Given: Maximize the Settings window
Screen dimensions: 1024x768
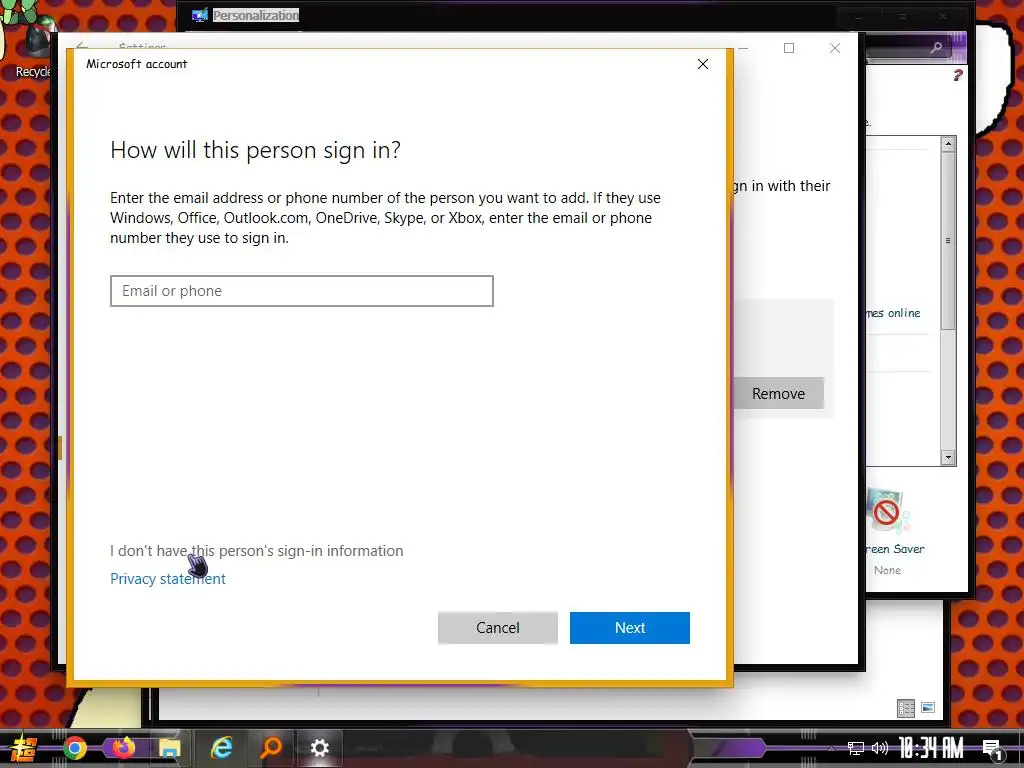Looking at the screenshot, I should [x=789, y=48].
